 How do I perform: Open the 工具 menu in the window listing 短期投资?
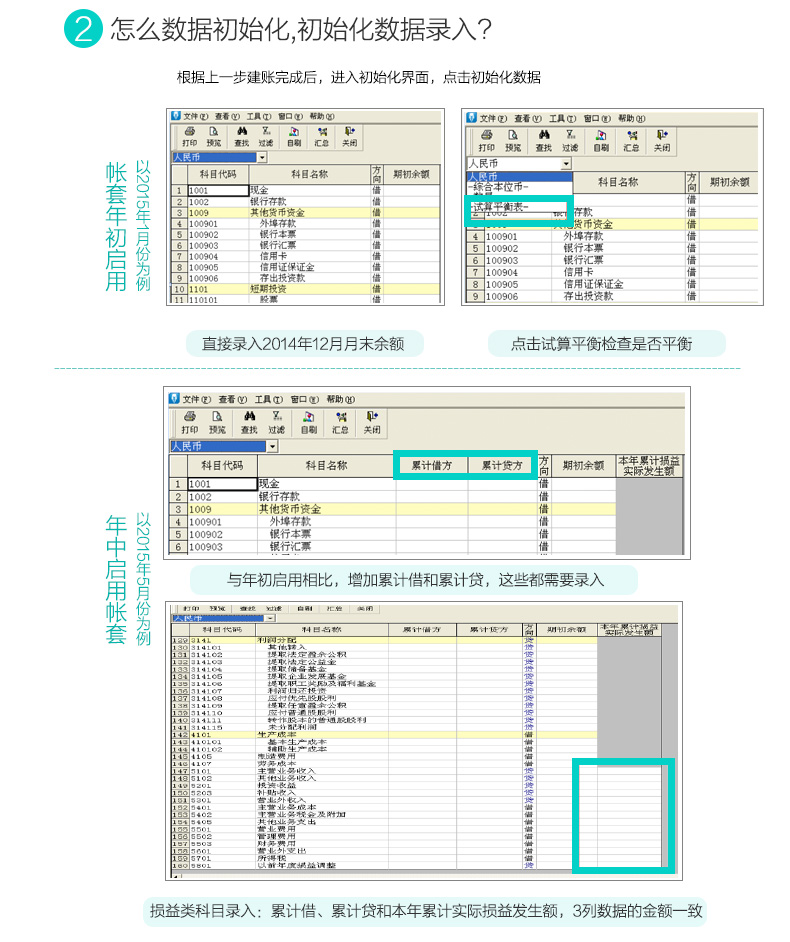click(259, 117)
